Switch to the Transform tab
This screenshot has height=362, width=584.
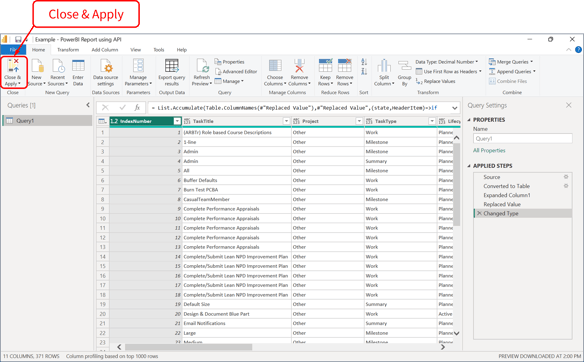click(x=68, y=50)
